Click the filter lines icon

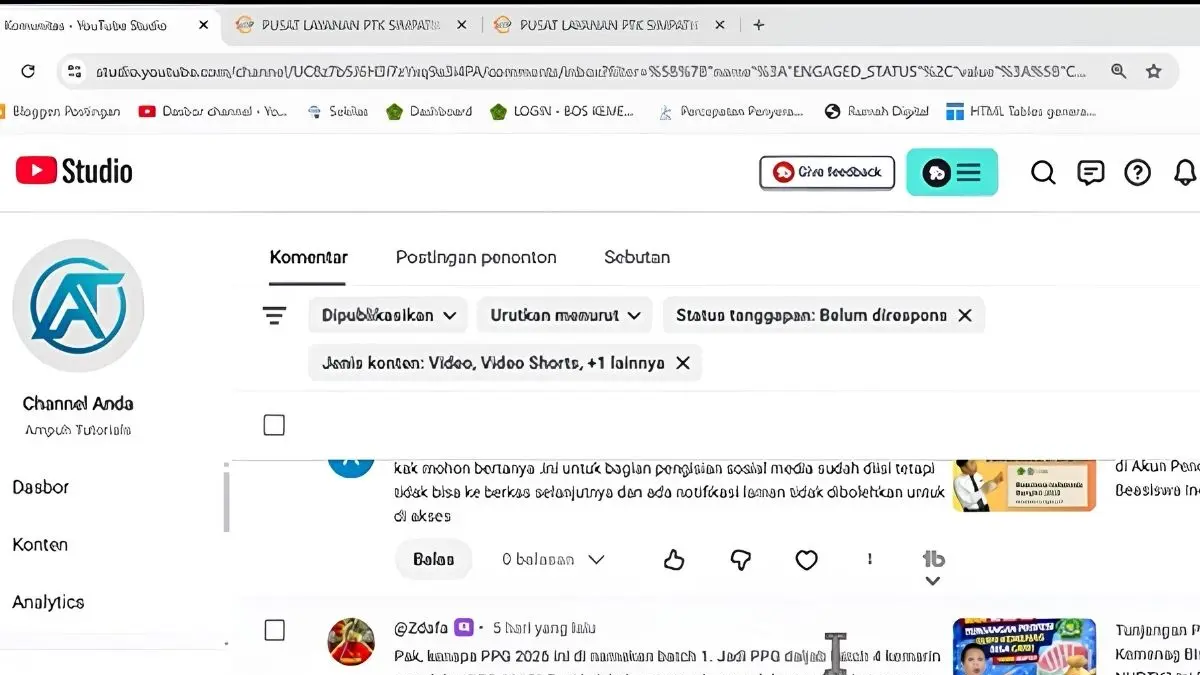[274, 316]
